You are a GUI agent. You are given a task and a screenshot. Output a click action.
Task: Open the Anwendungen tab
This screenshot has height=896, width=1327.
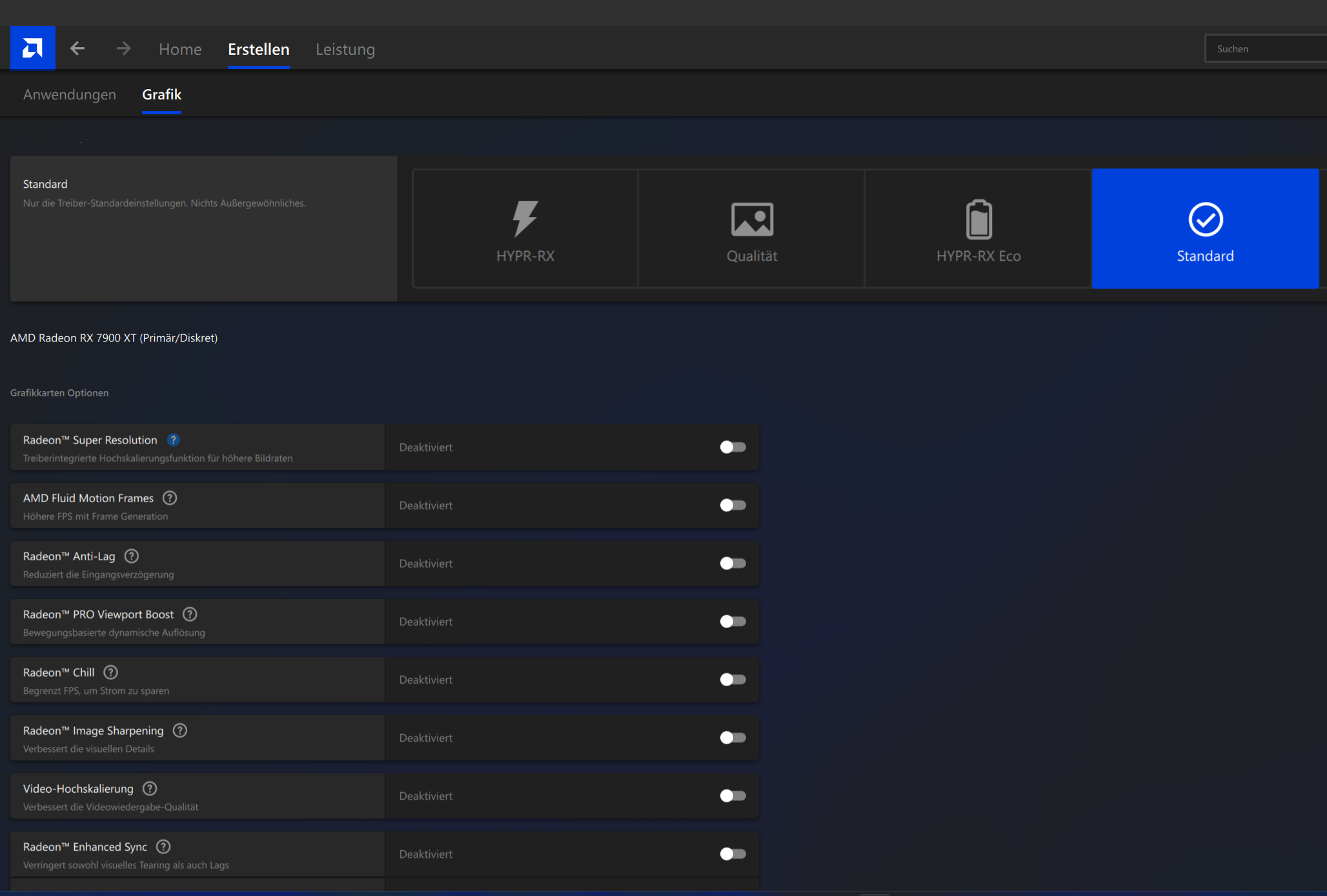tap(69, 94)
